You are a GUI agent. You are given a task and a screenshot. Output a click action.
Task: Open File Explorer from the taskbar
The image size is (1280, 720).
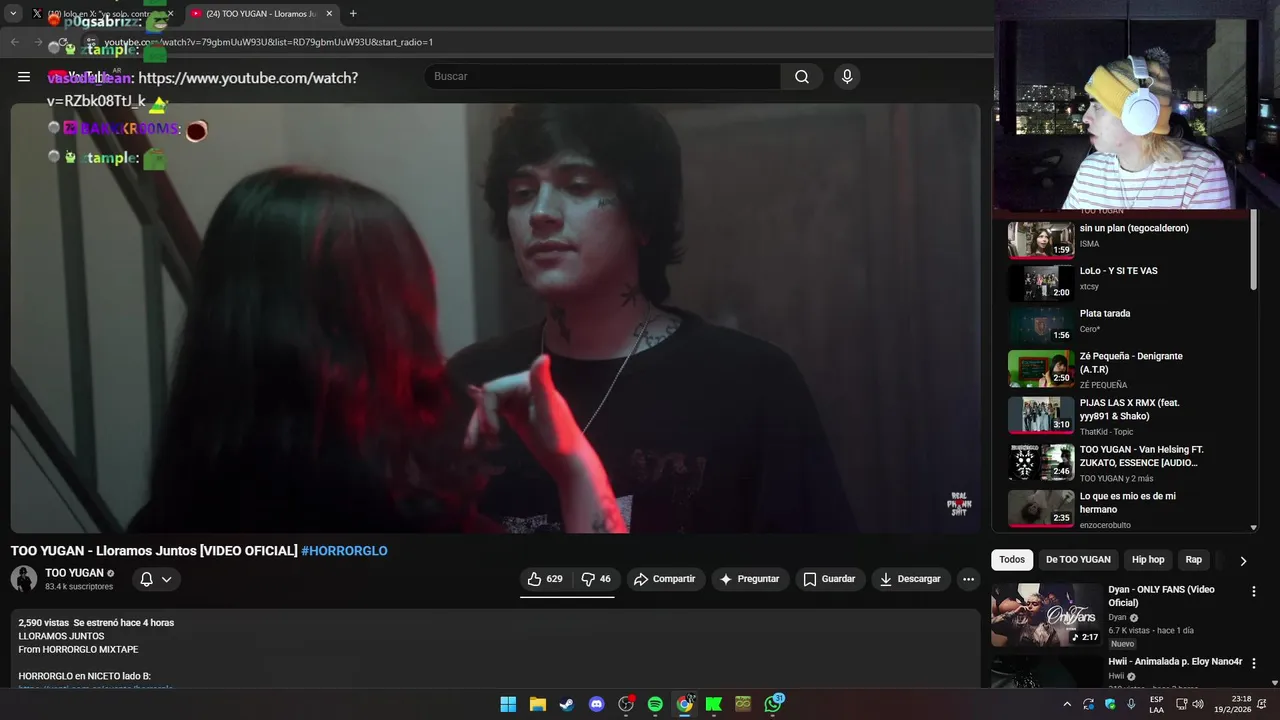pyautogui.click(x=537, y=704)
